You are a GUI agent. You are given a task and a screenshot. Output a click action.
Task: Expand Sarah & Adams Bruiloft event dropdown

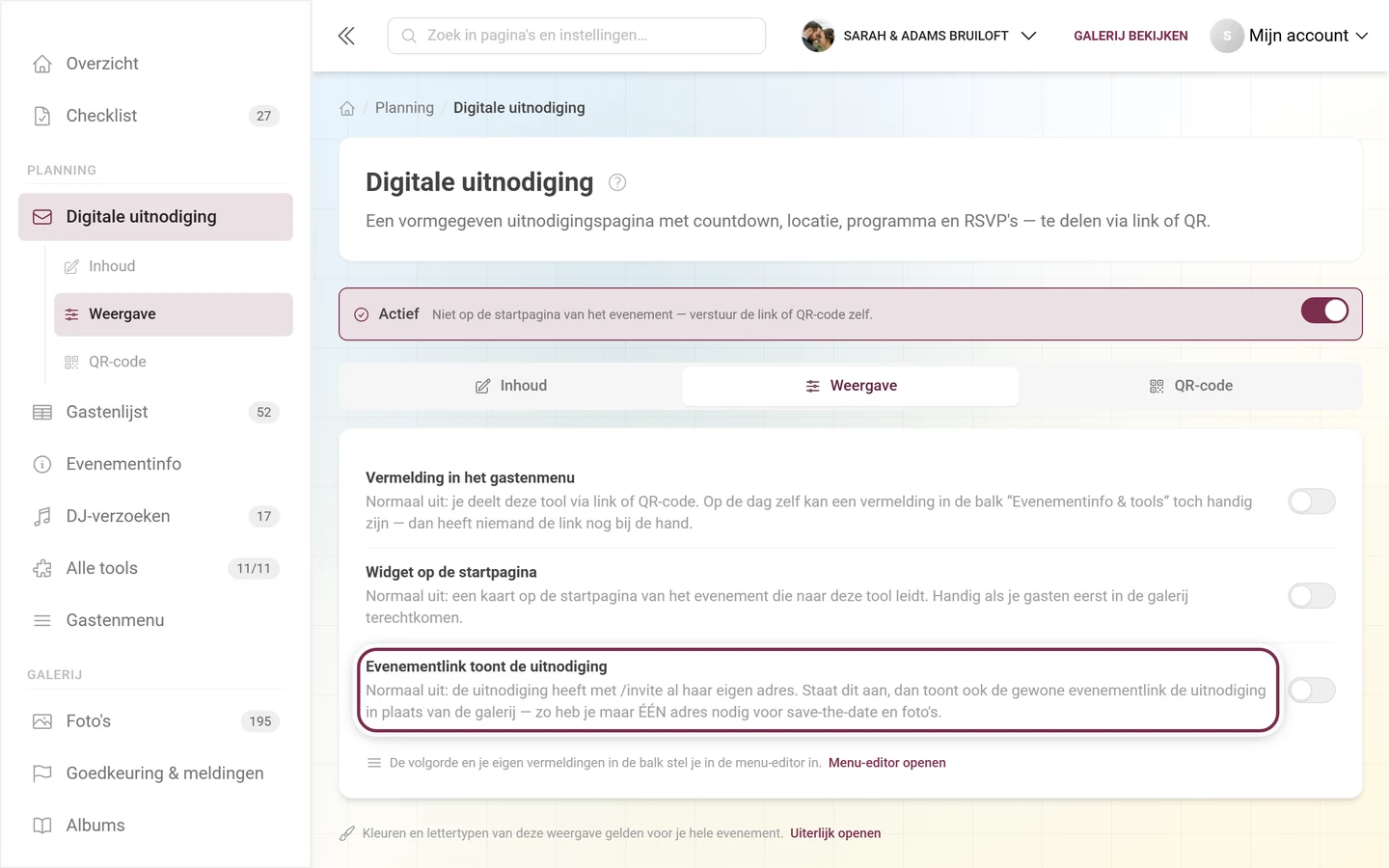pyautogui.click(x=919, y=36)
